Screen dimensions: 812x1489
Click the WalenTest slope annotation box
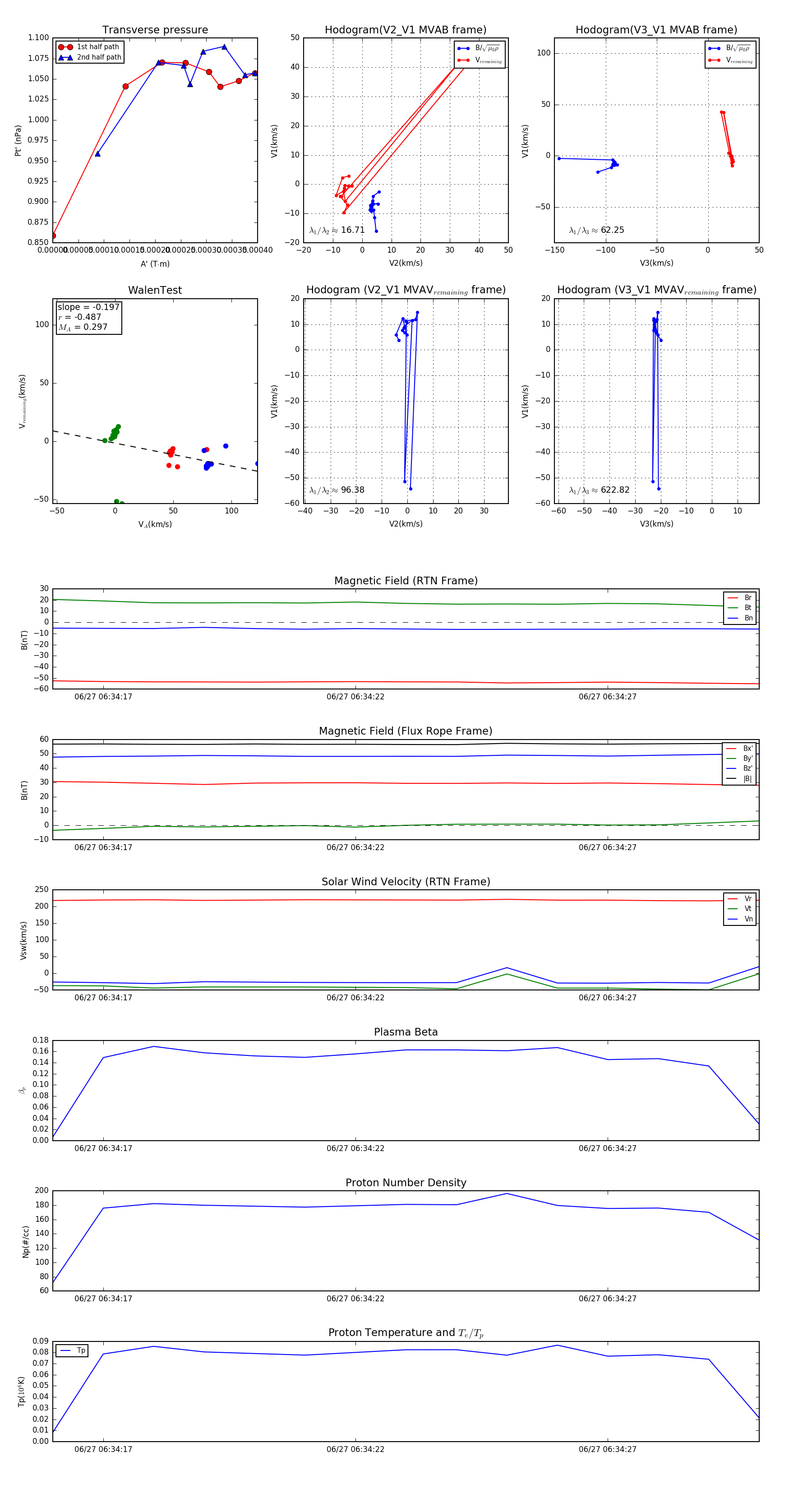pos(88,317)
